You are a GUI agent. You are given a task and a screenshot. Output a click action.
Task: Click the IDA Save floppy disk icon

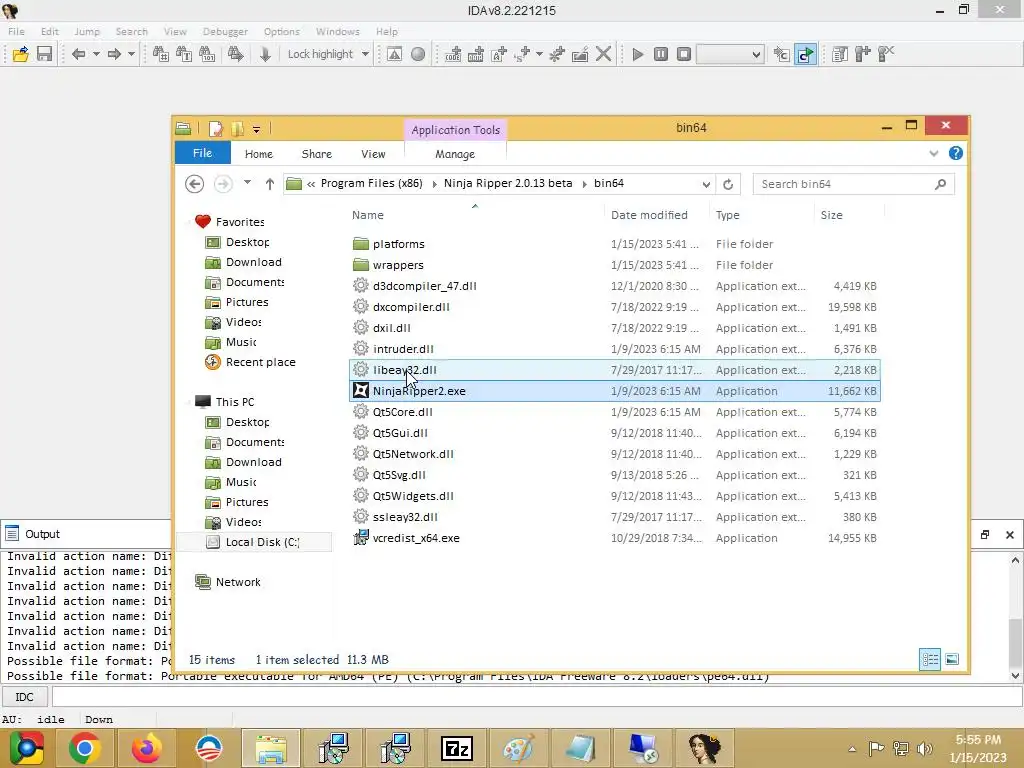(44, 54)
